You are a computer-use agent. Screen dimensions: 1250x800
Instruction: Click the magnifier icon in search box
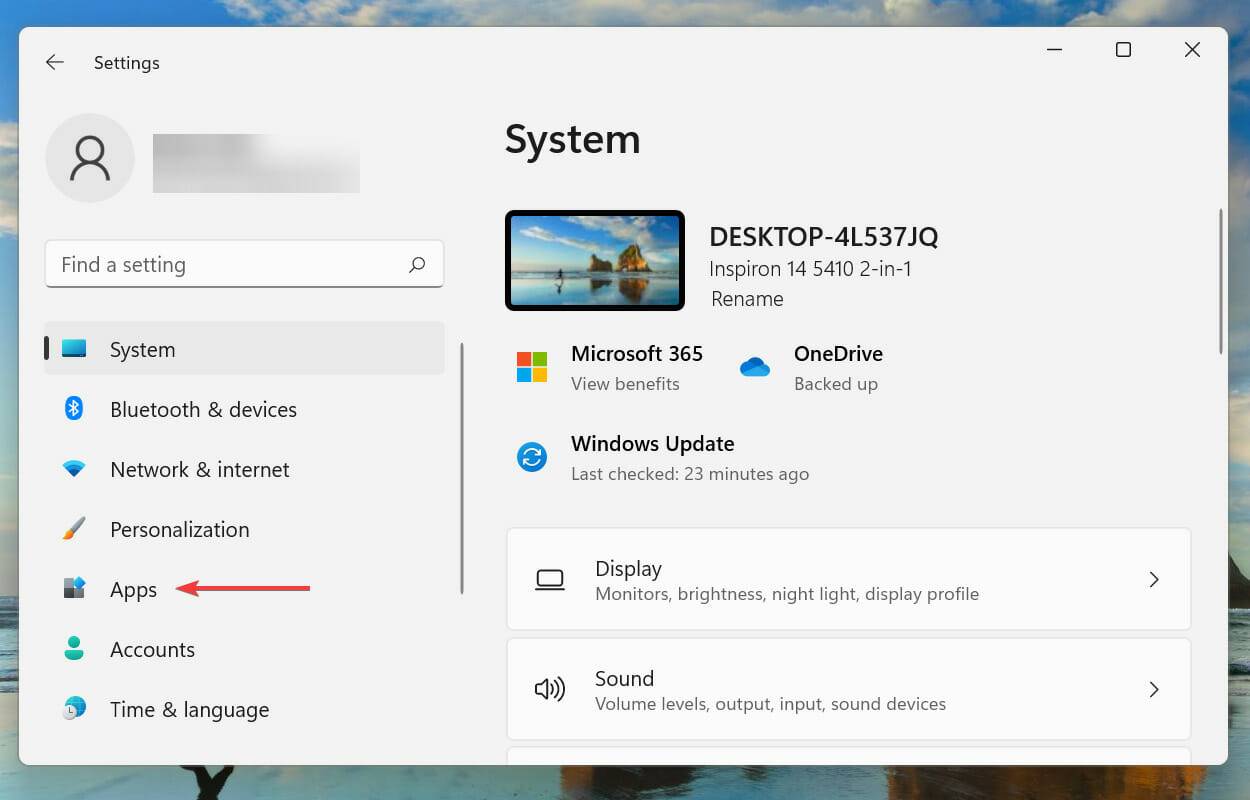pyautogui.click(x=417, y=265)
